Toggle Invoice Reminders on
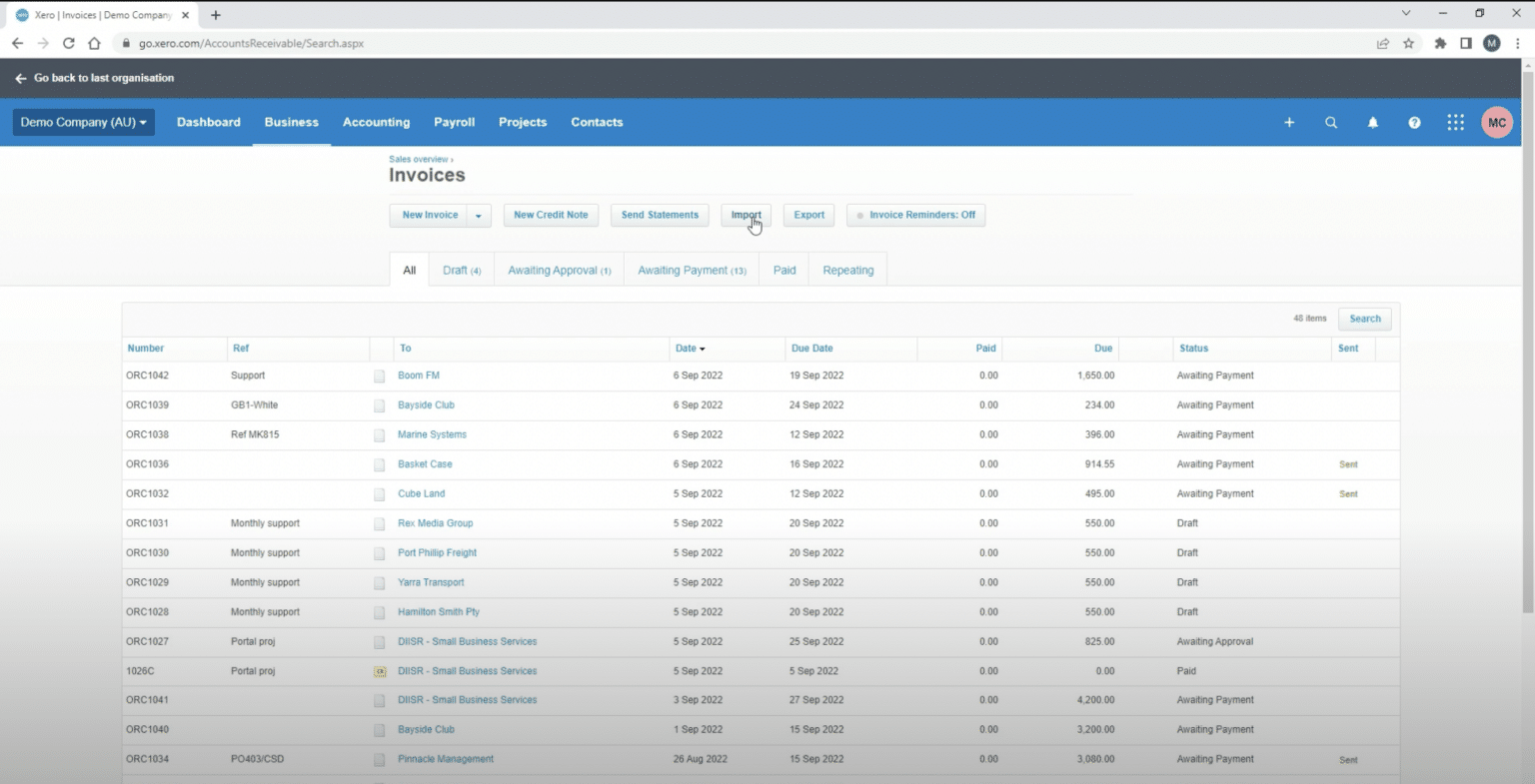The width and height of the screenshot is (1535, 784). [915, 215]
